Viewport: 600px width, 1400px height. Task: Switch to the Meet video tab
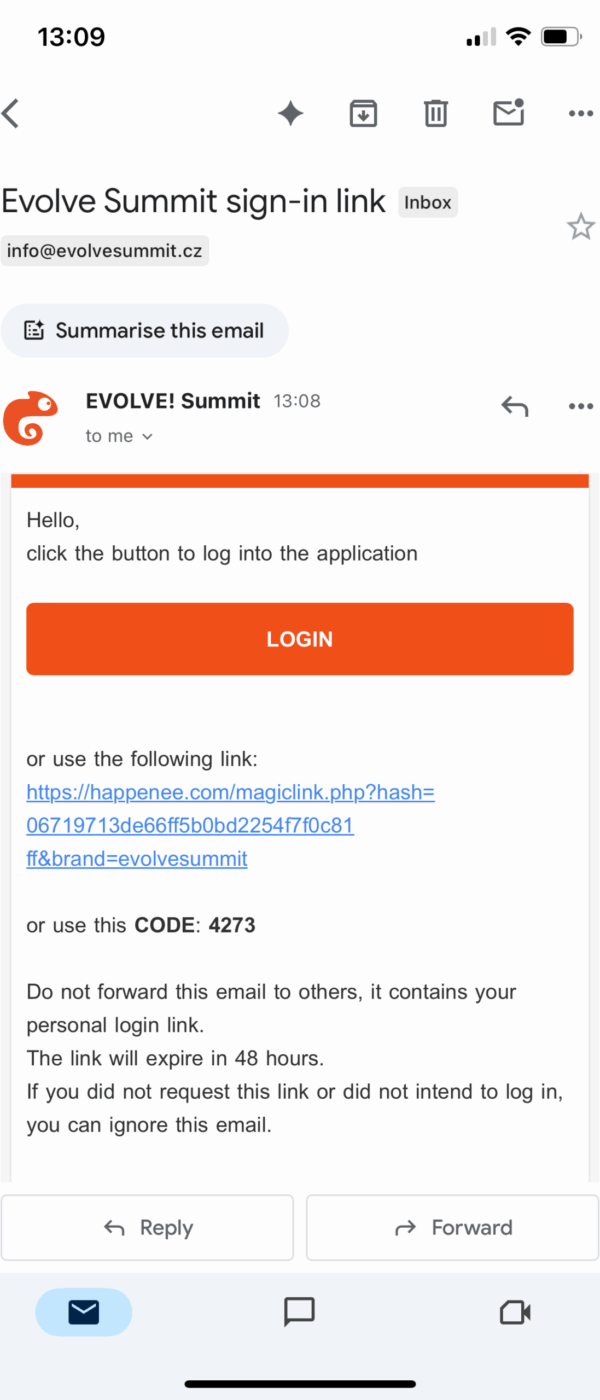pos(515,1312)
